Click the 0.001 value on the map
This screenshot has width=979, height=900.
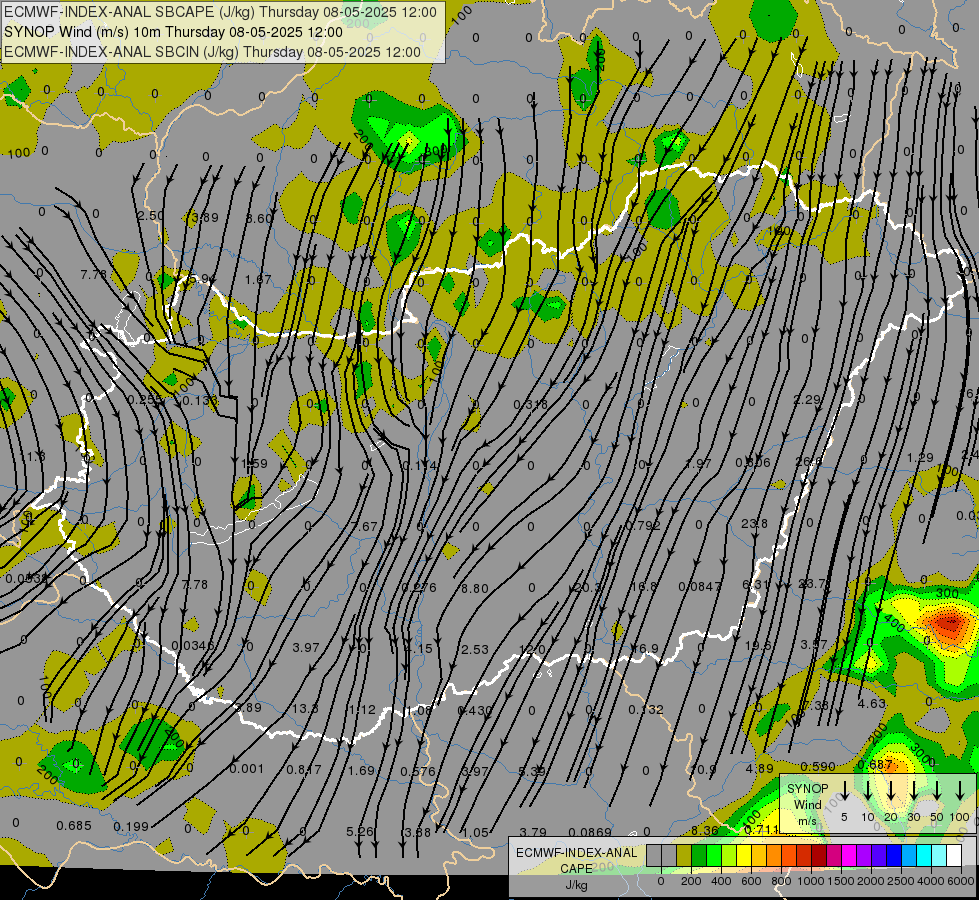247,768
